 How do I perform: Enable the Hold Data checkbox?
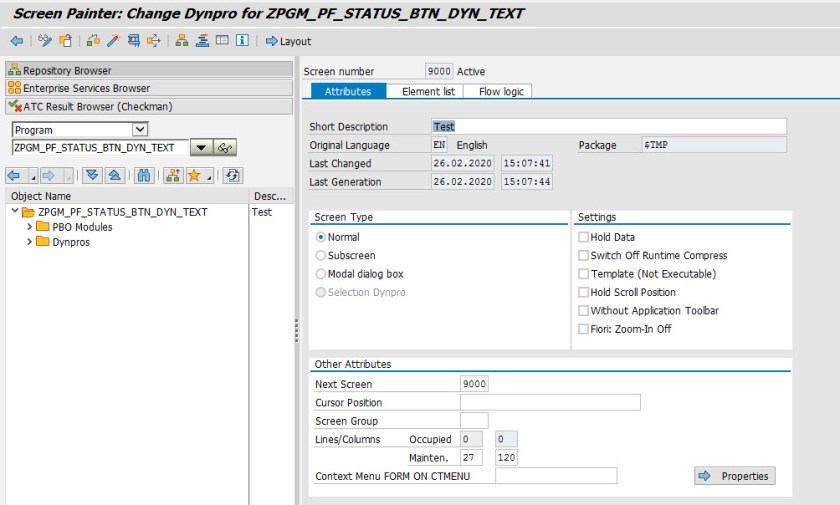[x=583, y=237]
